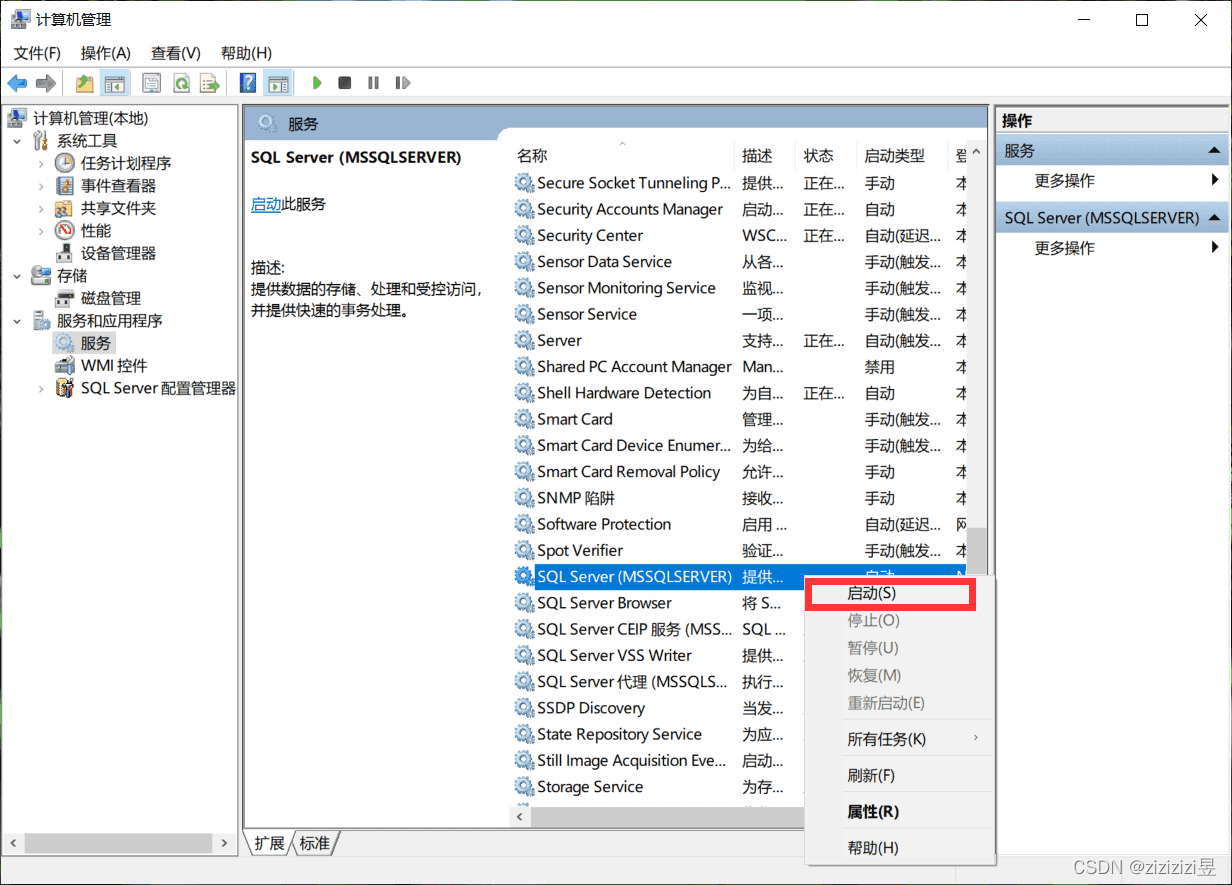Click the Refresh toolbar icon
Viewport: 1232px width, 885px height.
(181, 83)
